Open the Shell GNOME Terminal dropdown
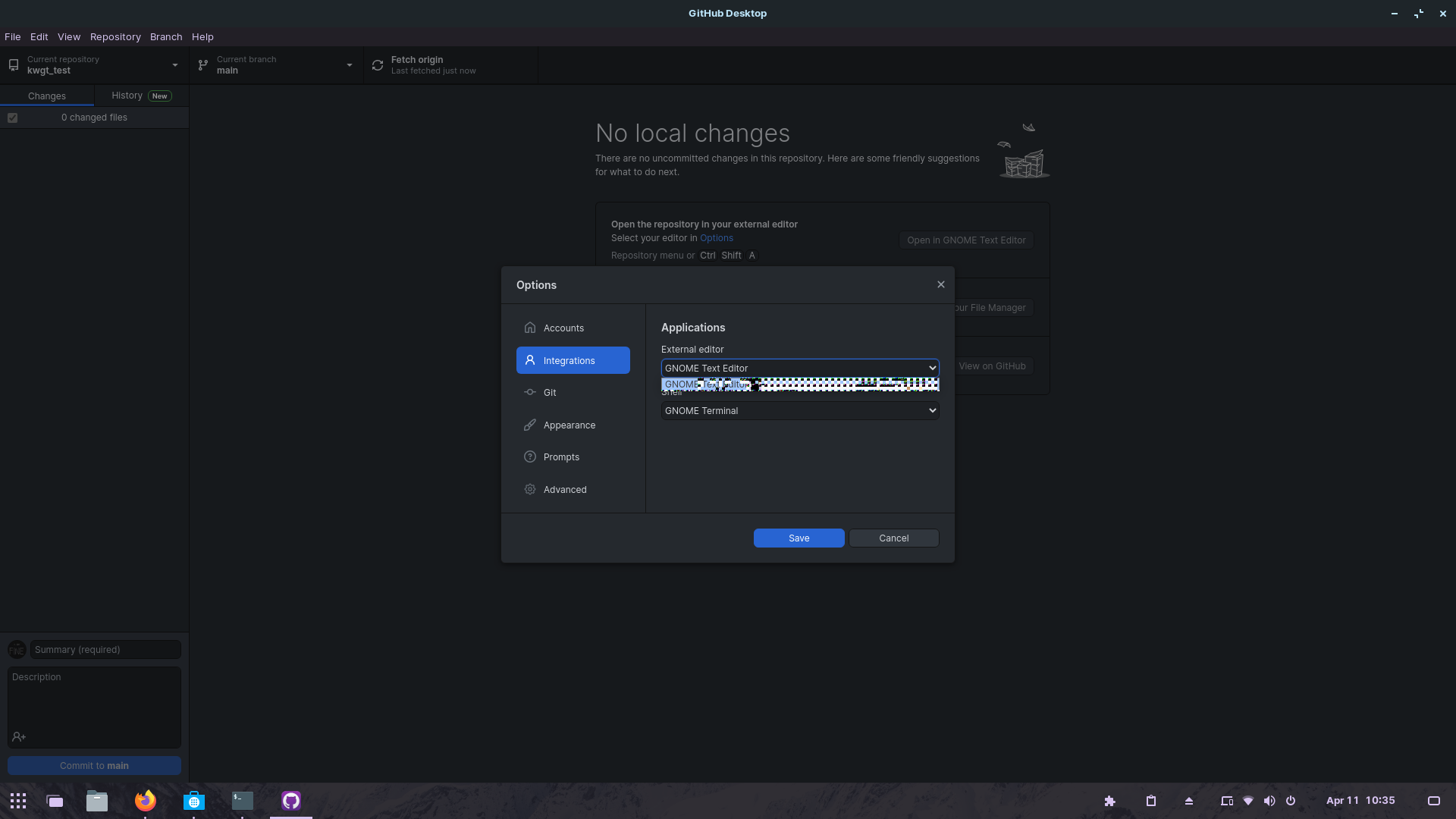The height and width of the screenshot is (819, 1456). point(799,410)
